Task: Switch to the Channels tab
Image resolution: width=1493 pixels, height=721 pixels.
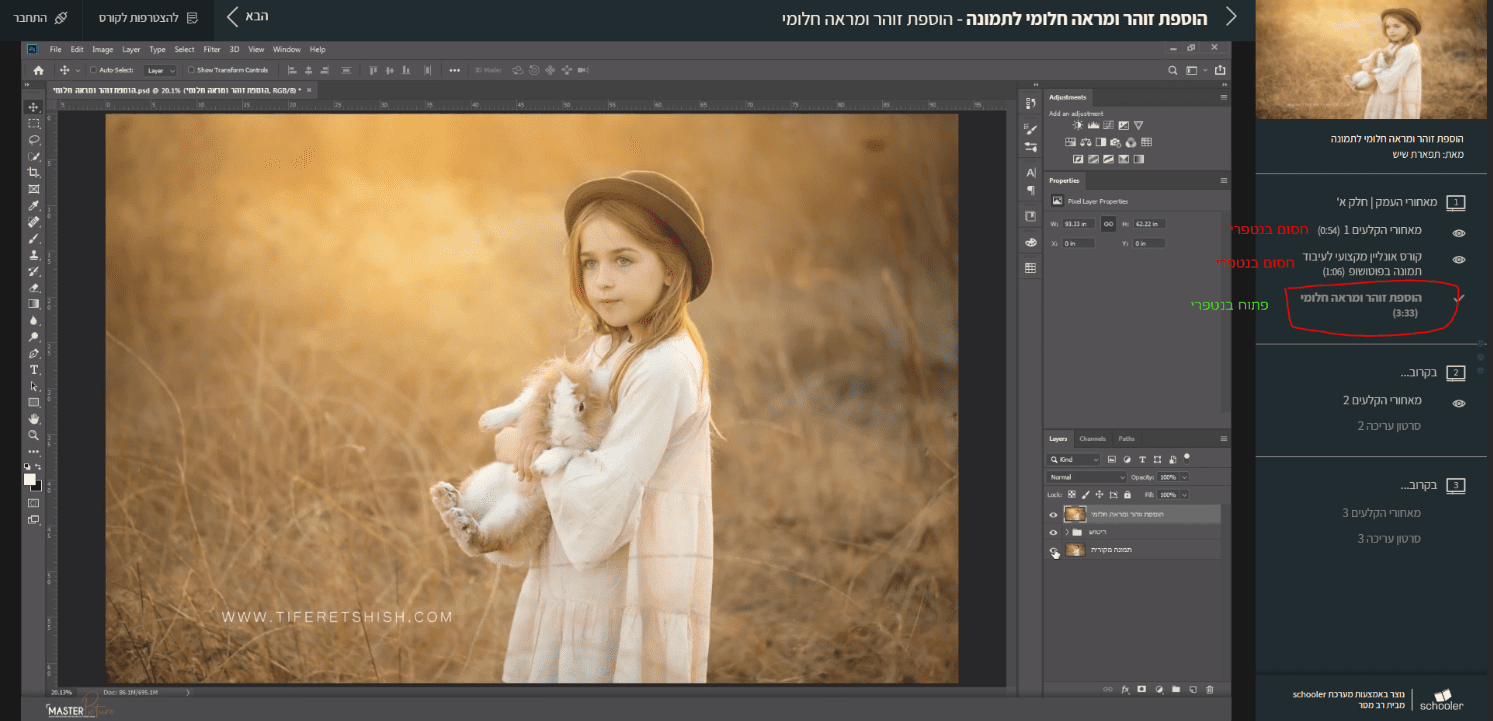Action: pyautogui.click(x=1092, y=439)
